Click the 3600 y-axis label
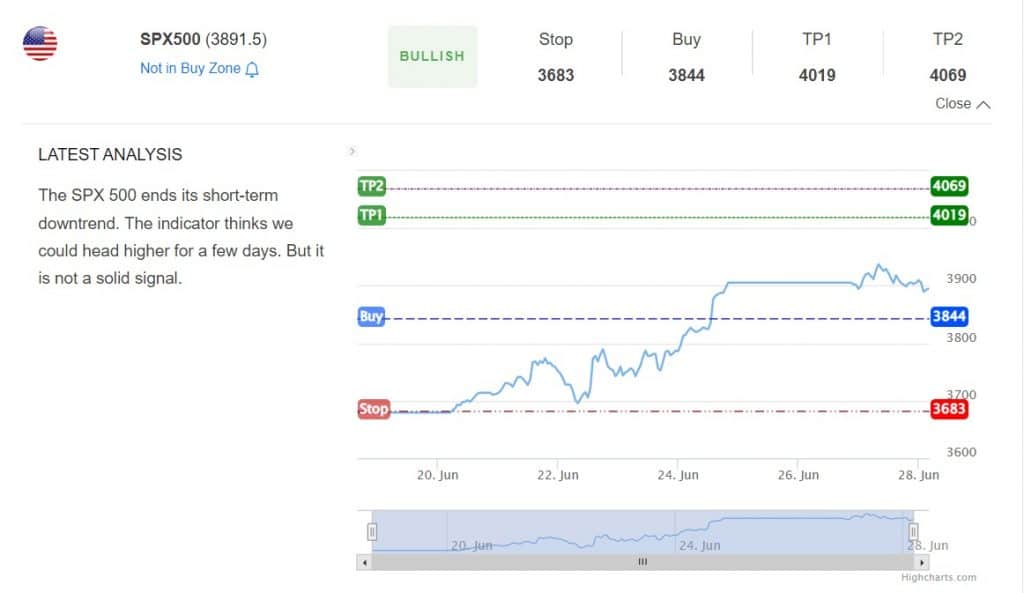Screen dimensions: 1024x593 pyautogui.click(x=961, y=452)
